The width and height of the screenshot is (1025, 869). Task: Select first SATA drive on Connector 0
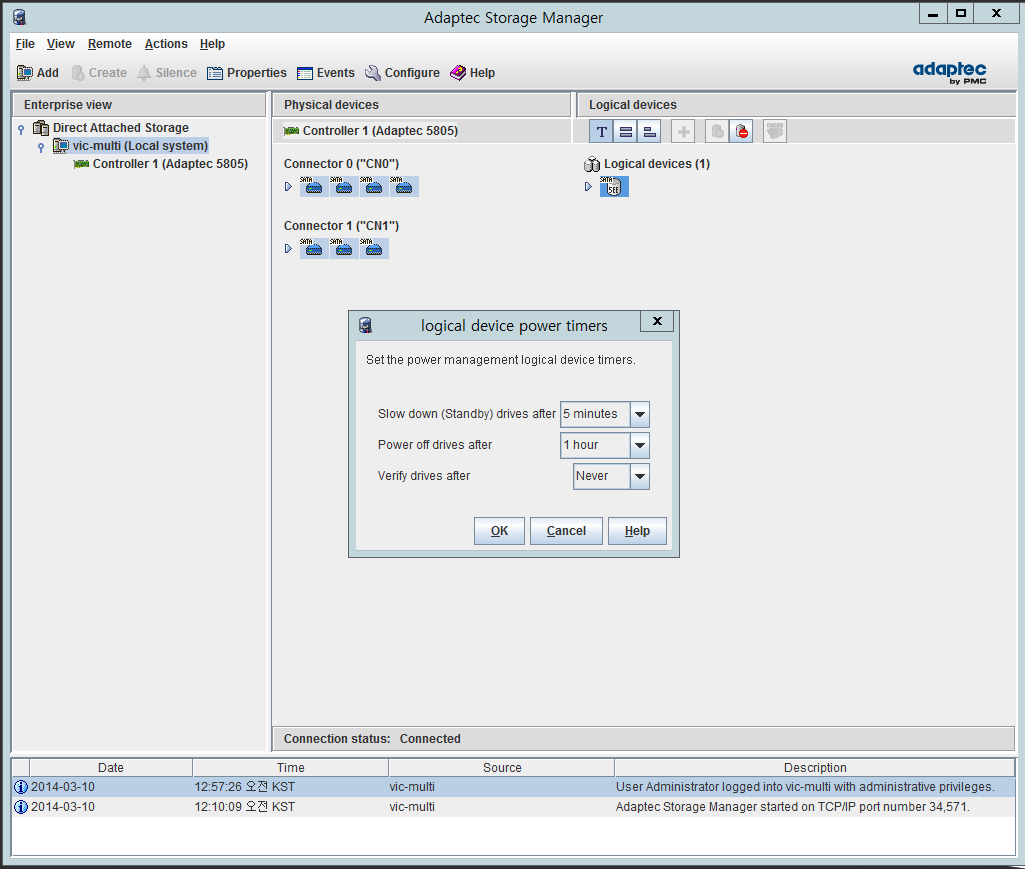(314, 186)
